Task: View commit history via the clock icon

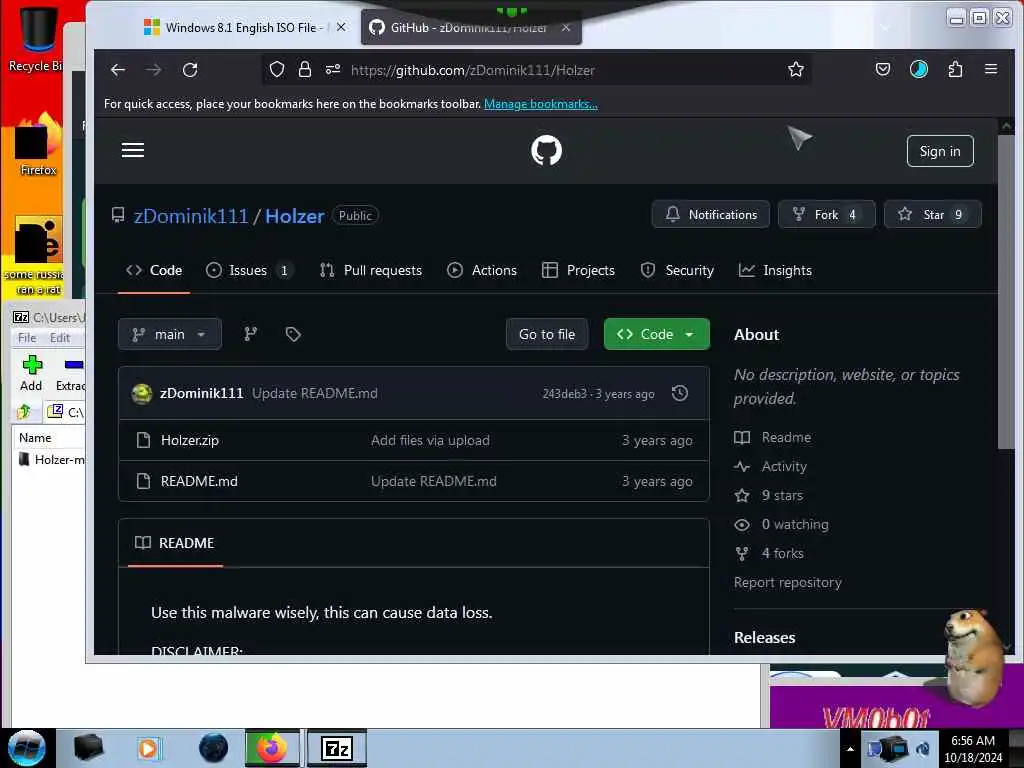Action: pos(680,393)
